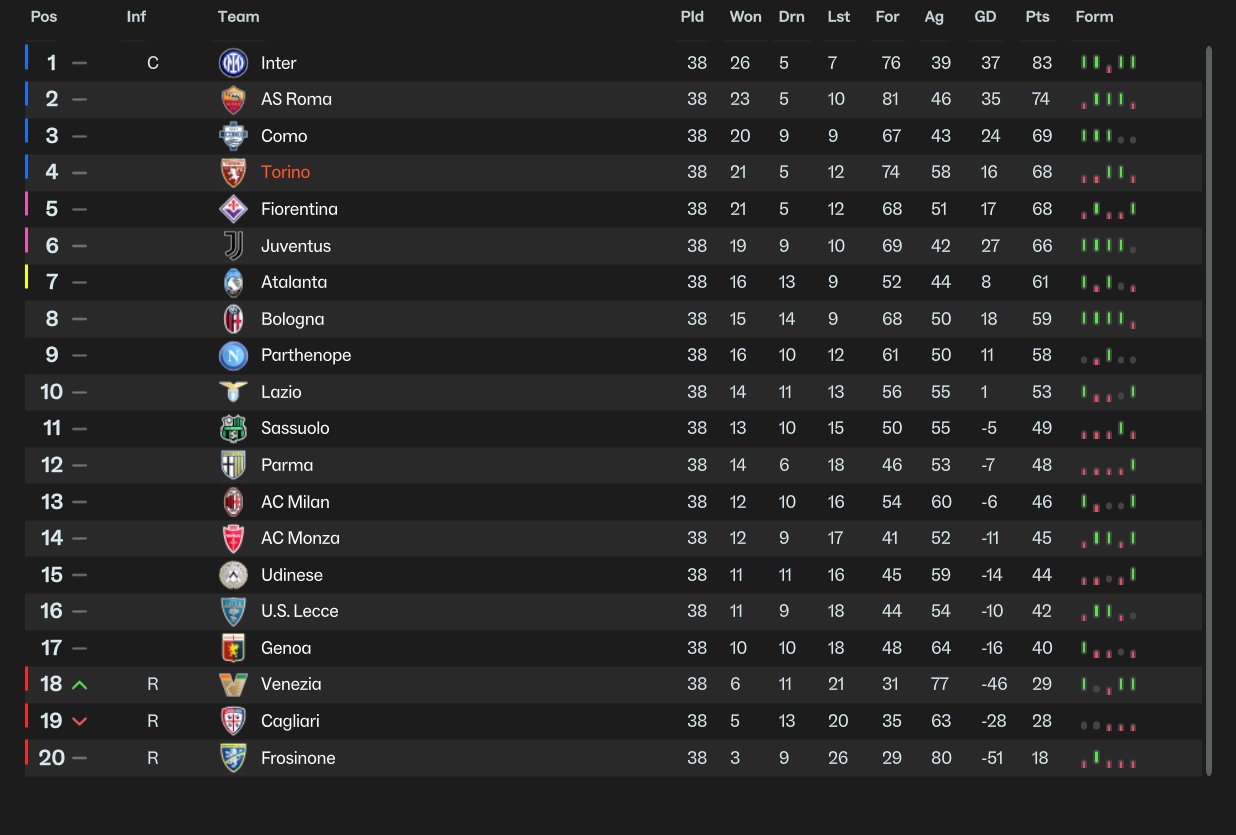The image size is (1236, 835).
Task: Click the vertical table scrollbar
Action: pos(1208,410)
